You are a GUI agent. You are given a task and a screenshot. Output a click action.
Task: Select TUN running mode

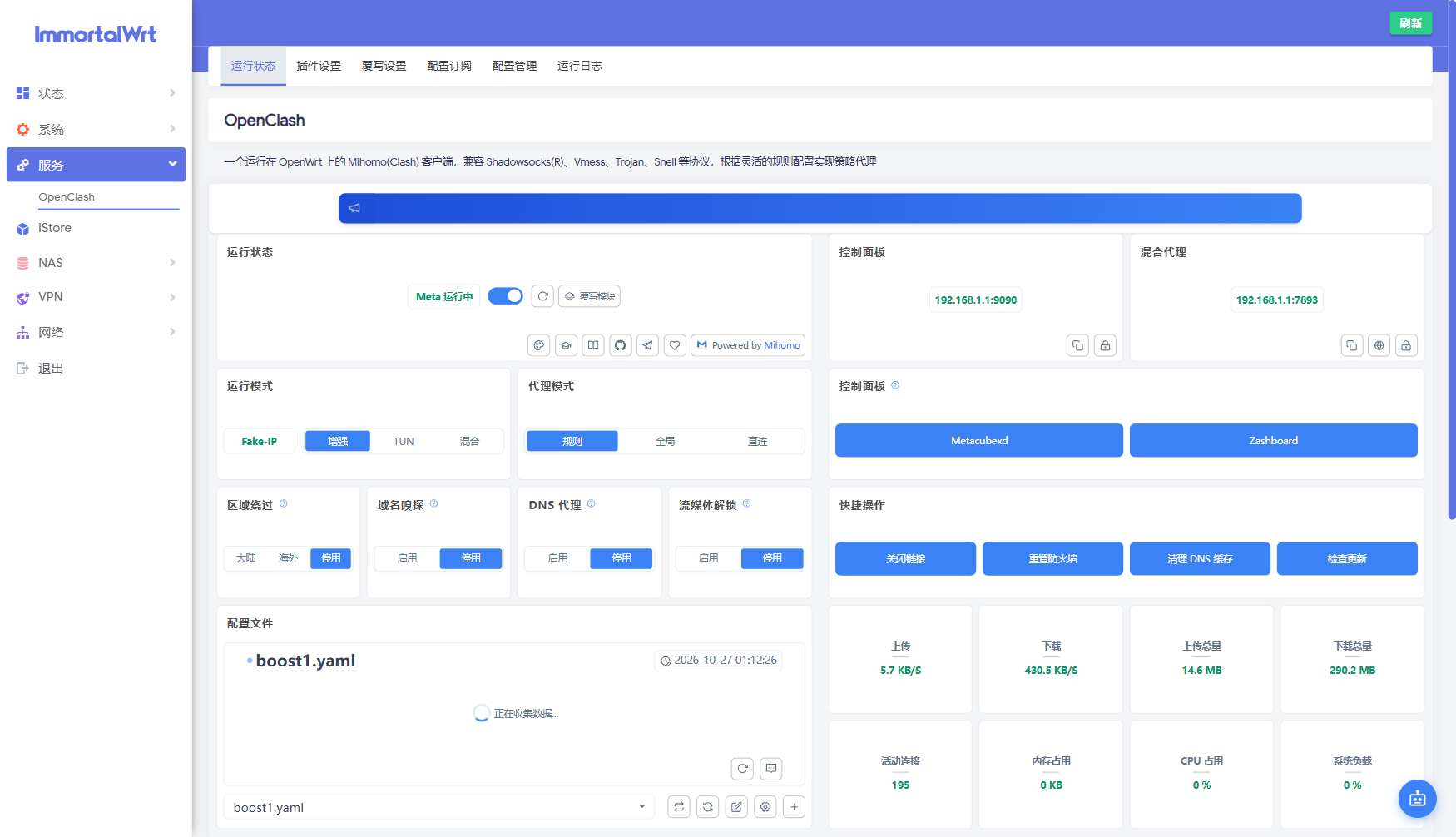pyautogui.click(x=404, y=441)
